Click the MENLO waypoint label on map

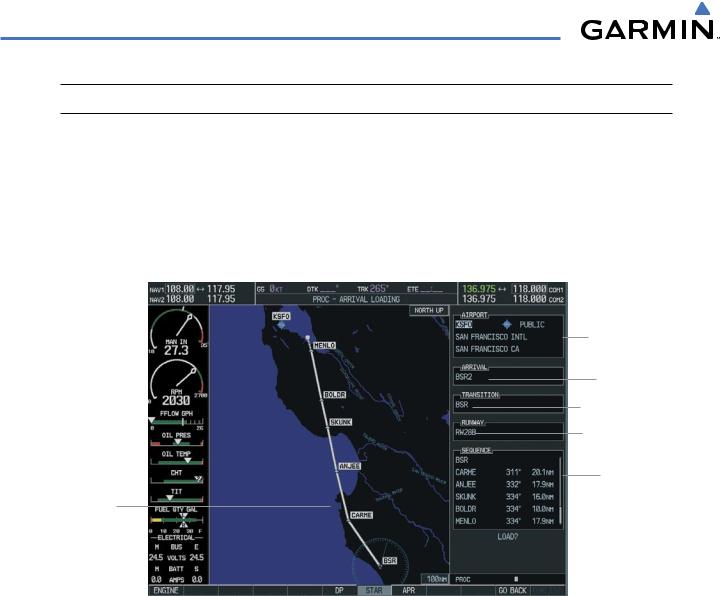point(324,345)
